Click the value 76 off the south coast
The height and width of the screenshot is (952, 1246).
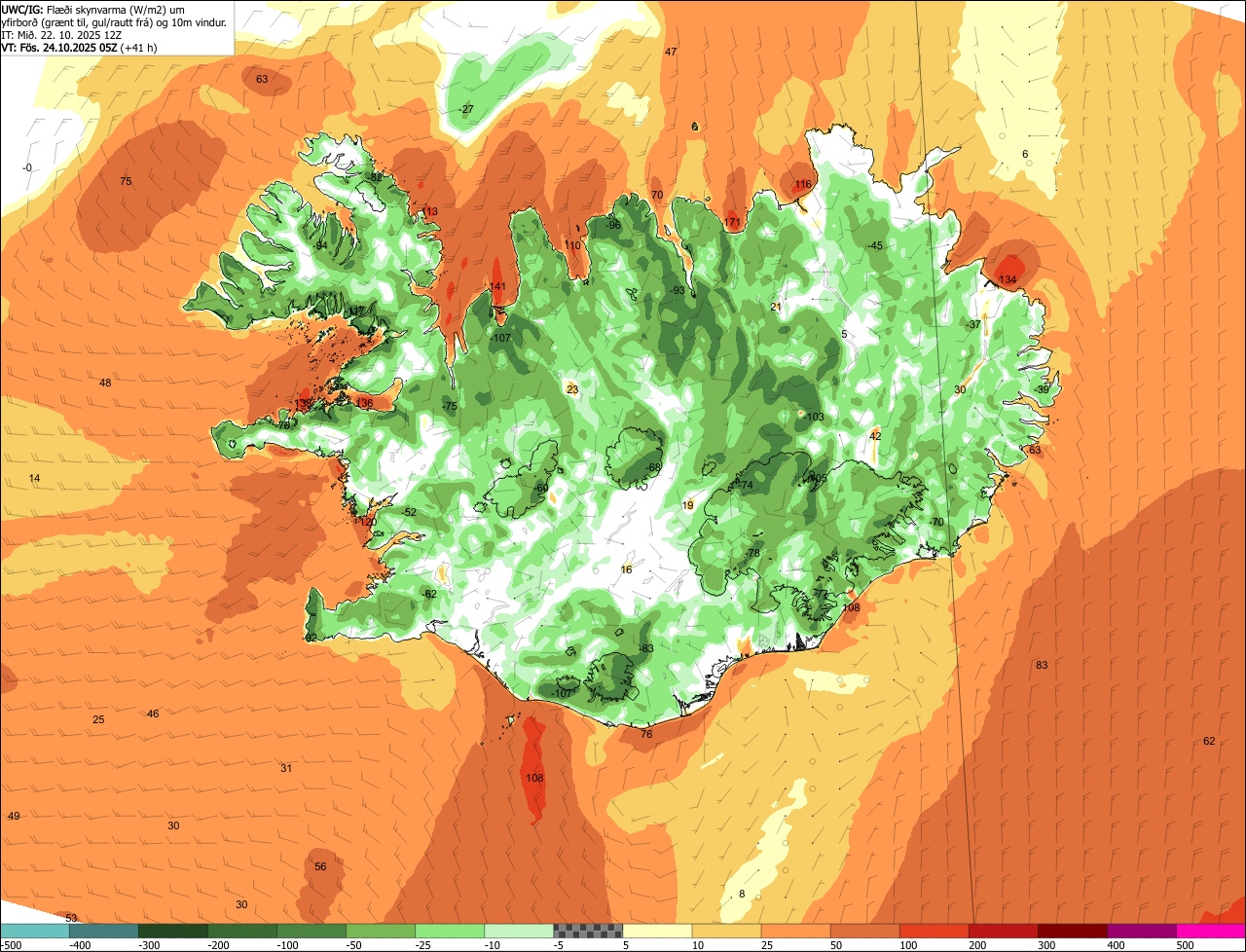(x=646, y=735)
